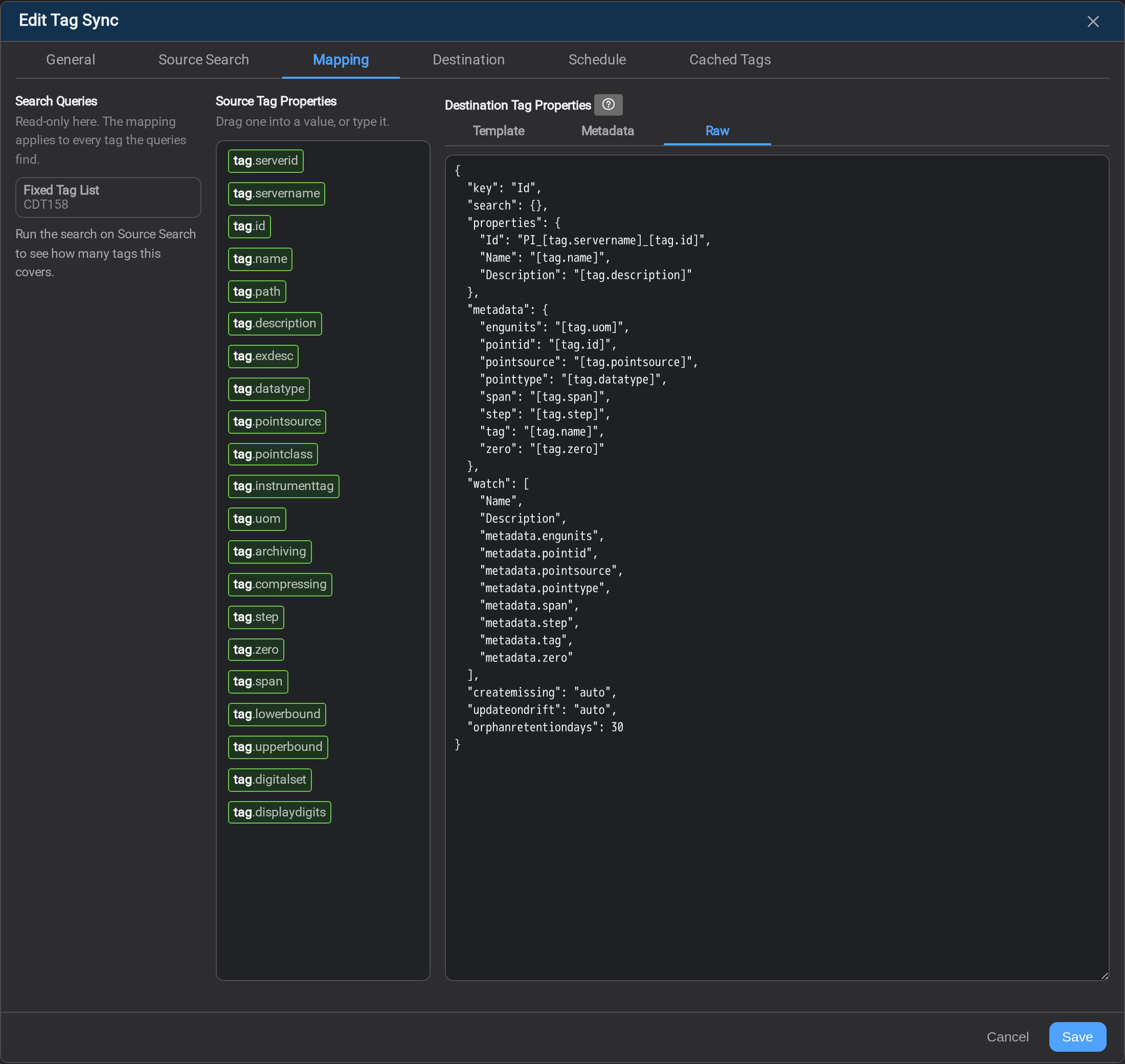Select the Raw sub-tab
The image size is (1125, 1064).
pyautogui.click(x=717, y=131)
